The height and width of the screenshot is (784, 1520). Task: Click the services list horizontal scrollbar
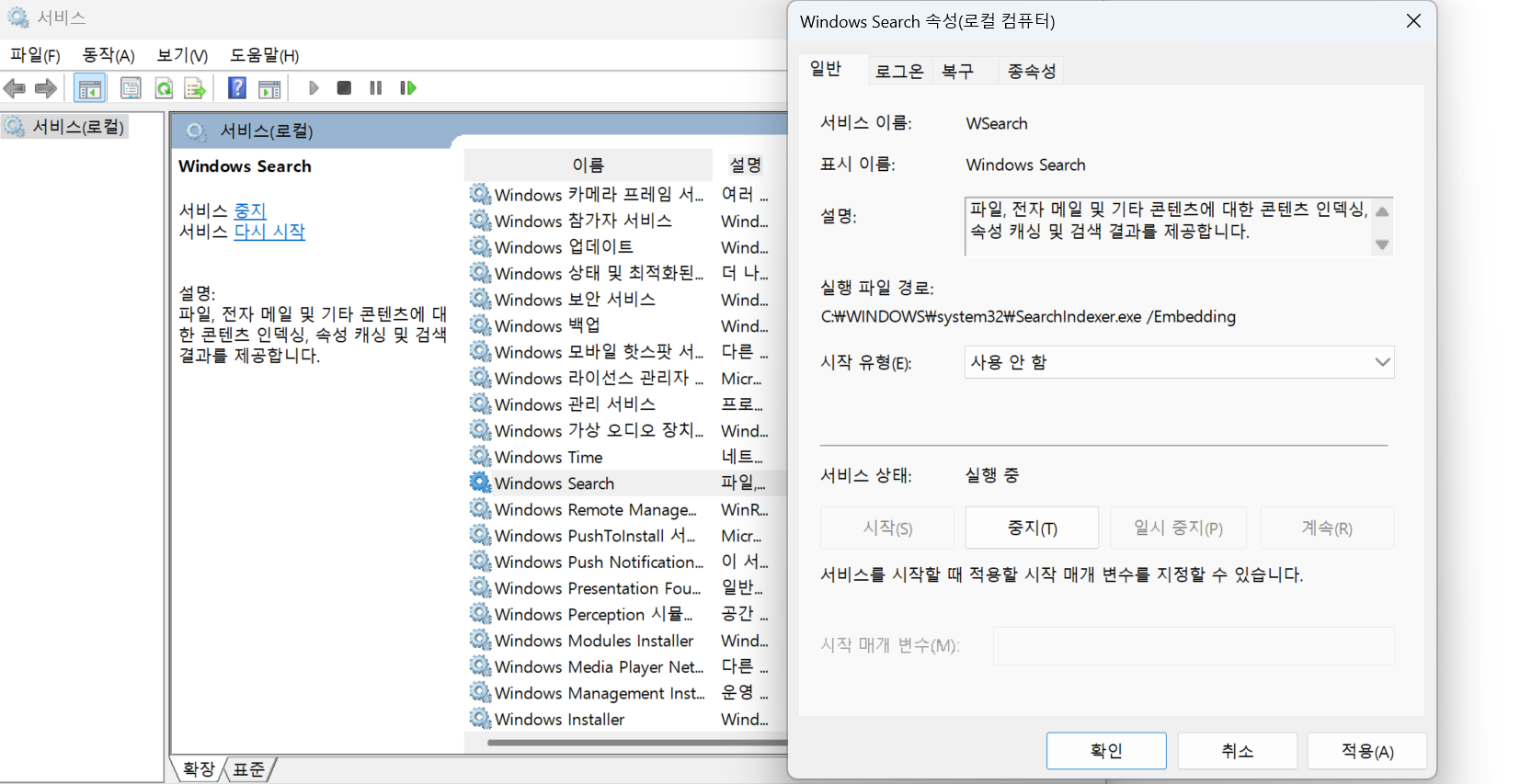pos(636,742)
